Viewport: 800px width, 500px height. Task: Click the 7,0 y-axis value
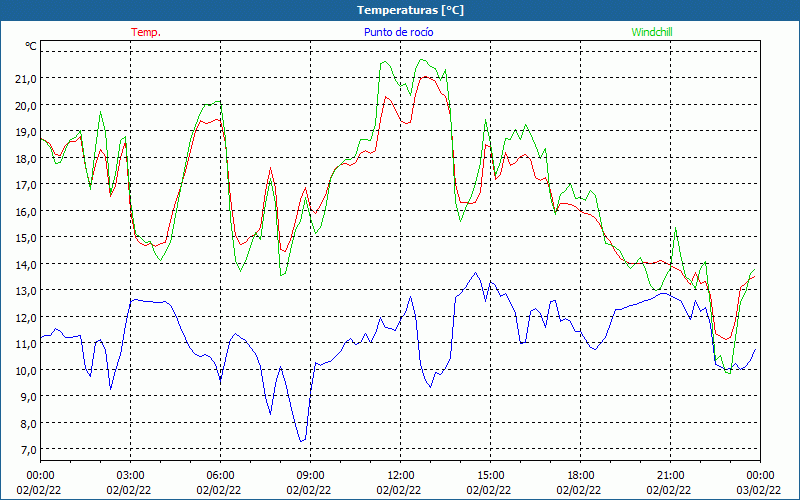pyautogui.click(x=28, y=449)
